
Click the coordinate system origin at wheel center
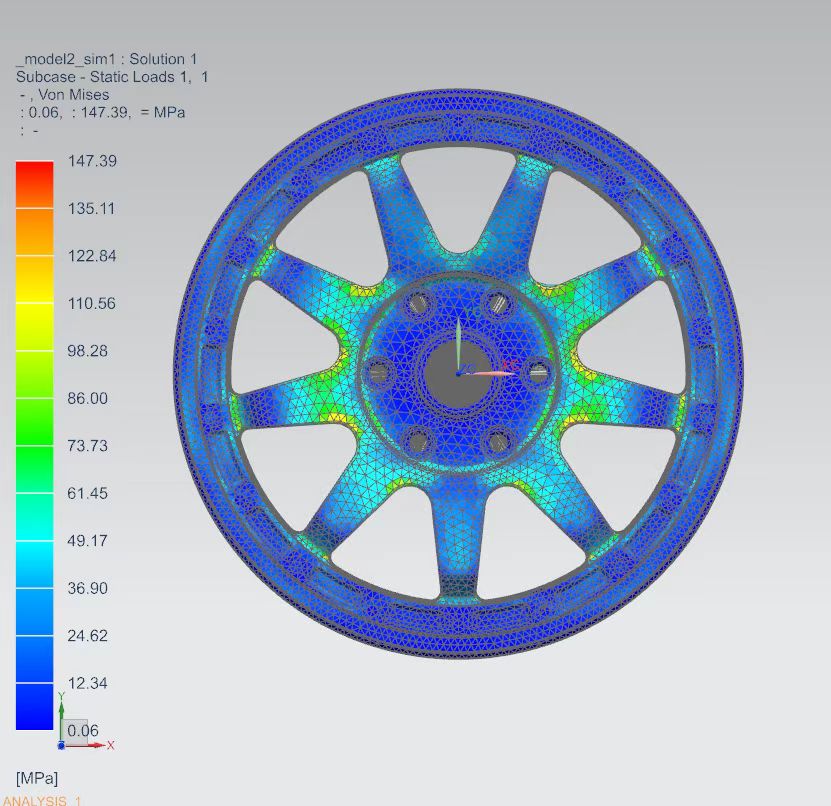pyautogui.click(x=459, y=374)
